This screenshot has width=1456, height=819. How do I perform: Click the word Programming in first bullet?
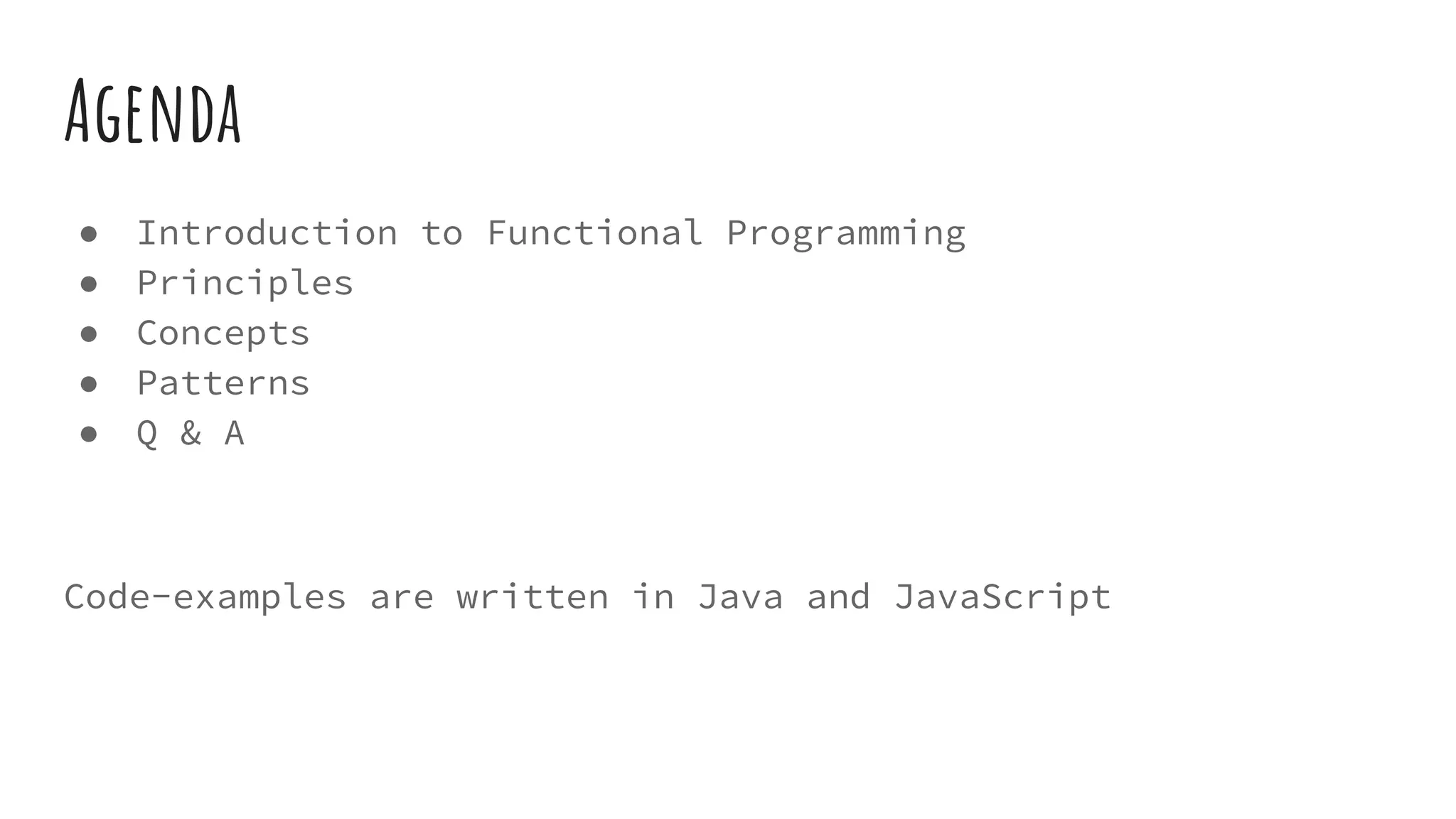[x=846, y=234]
